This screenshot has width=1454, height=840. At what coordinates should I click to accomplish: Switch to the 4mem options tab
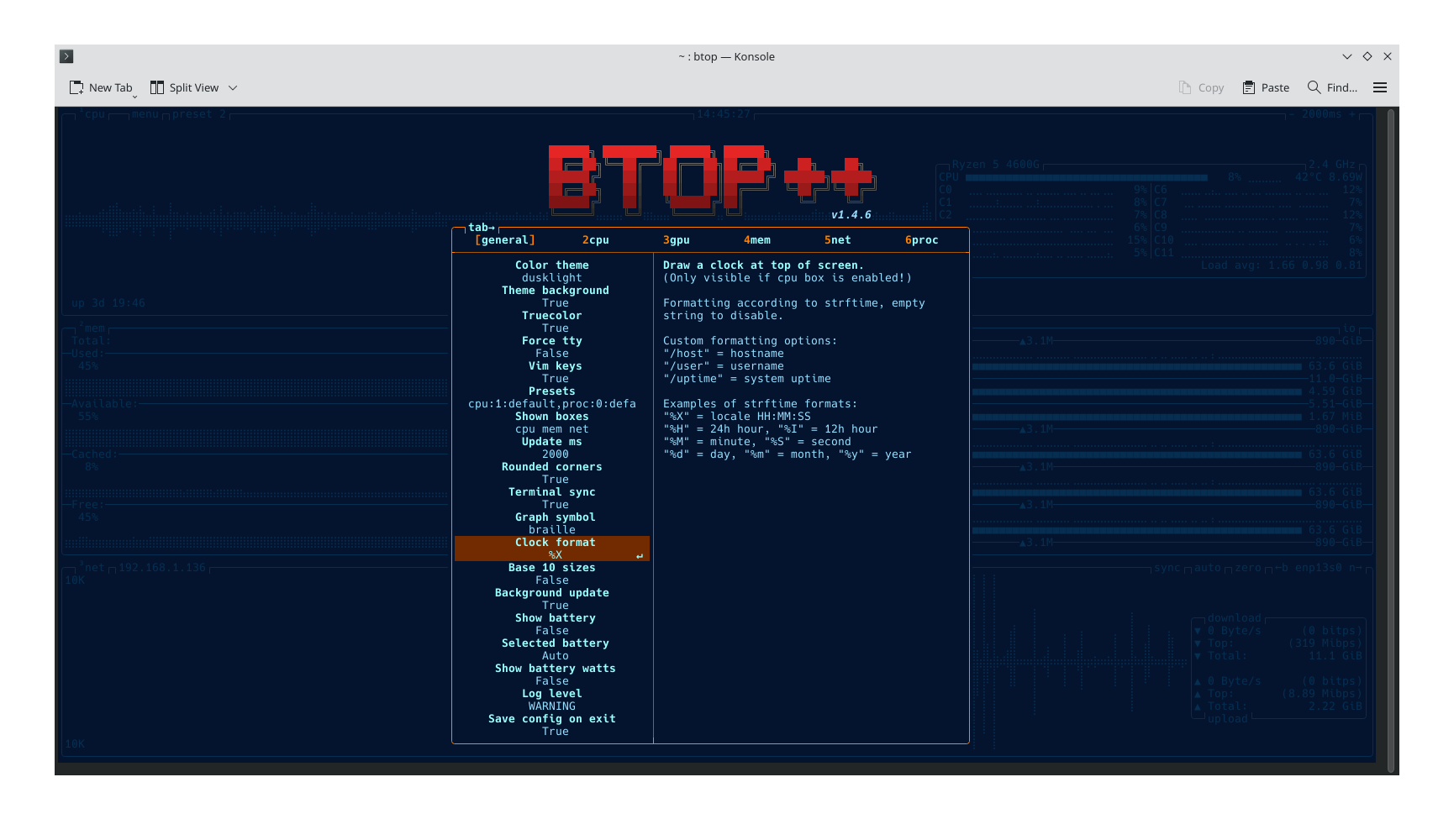(757, 240)
